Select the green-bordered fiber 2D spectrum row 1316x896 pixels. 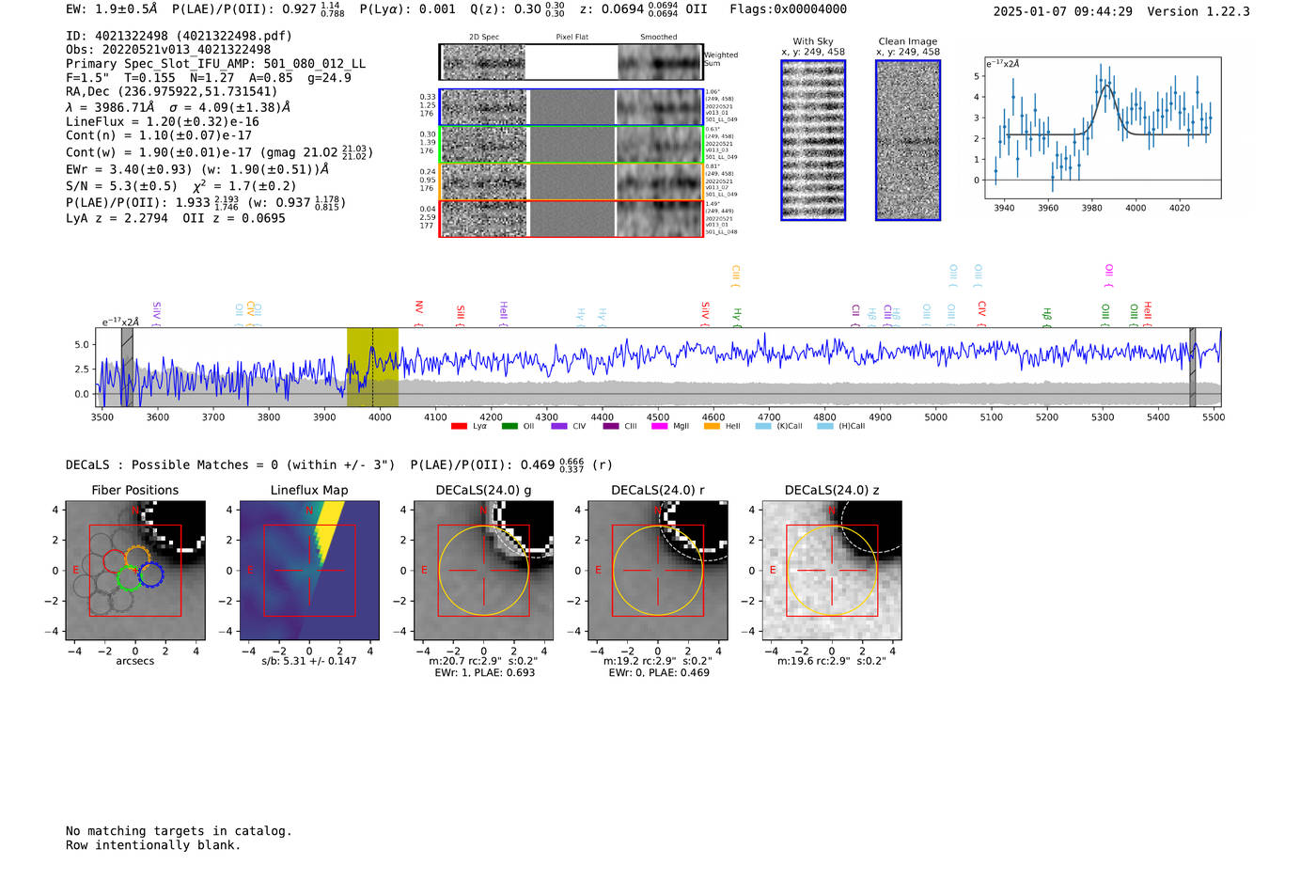[x=572, y=145]
